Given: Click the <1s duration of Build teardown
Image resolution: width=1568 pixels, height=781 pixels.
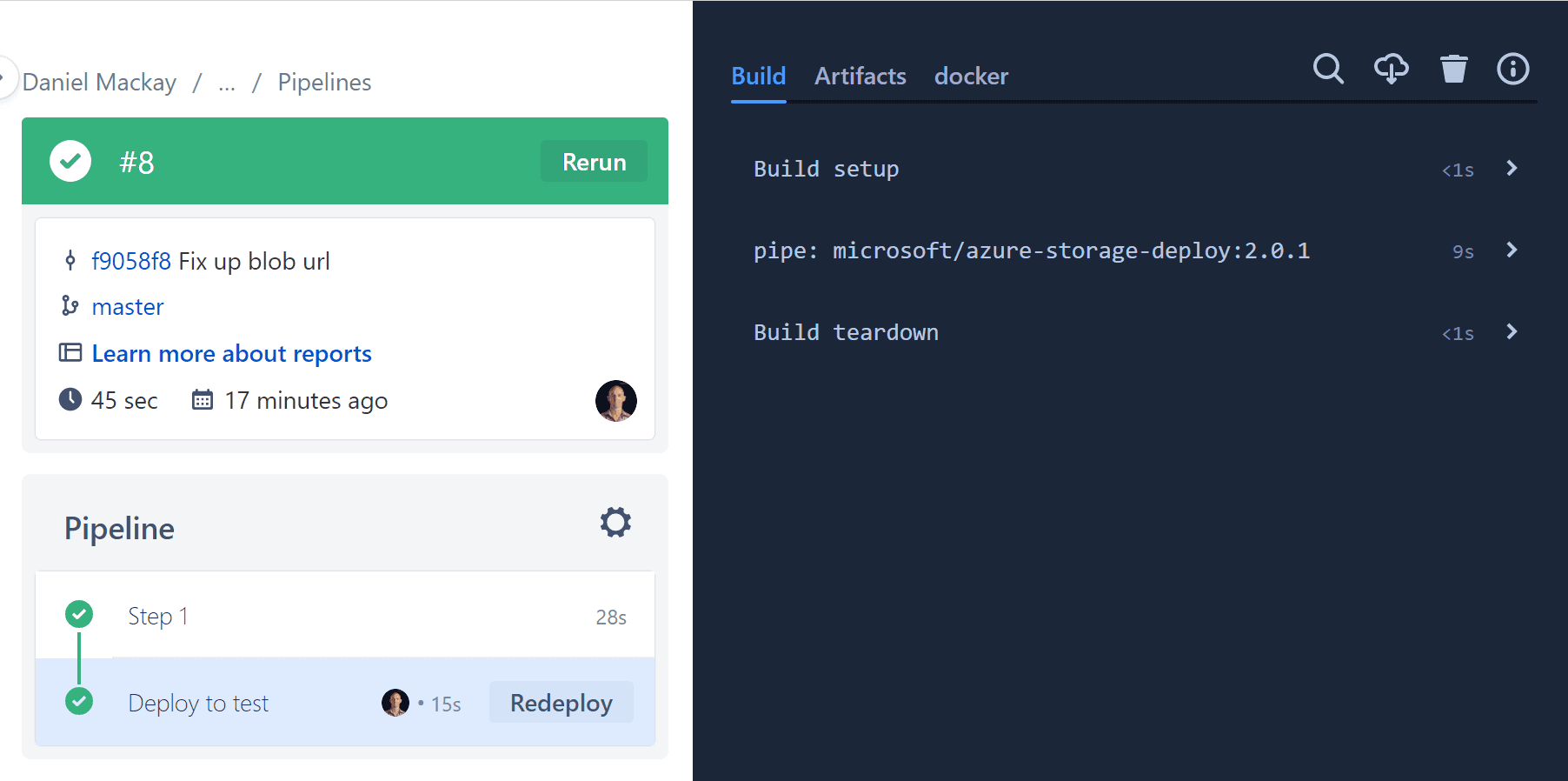Looking at the screenshot, I should pyautogui.click(x=1458, y=334).
